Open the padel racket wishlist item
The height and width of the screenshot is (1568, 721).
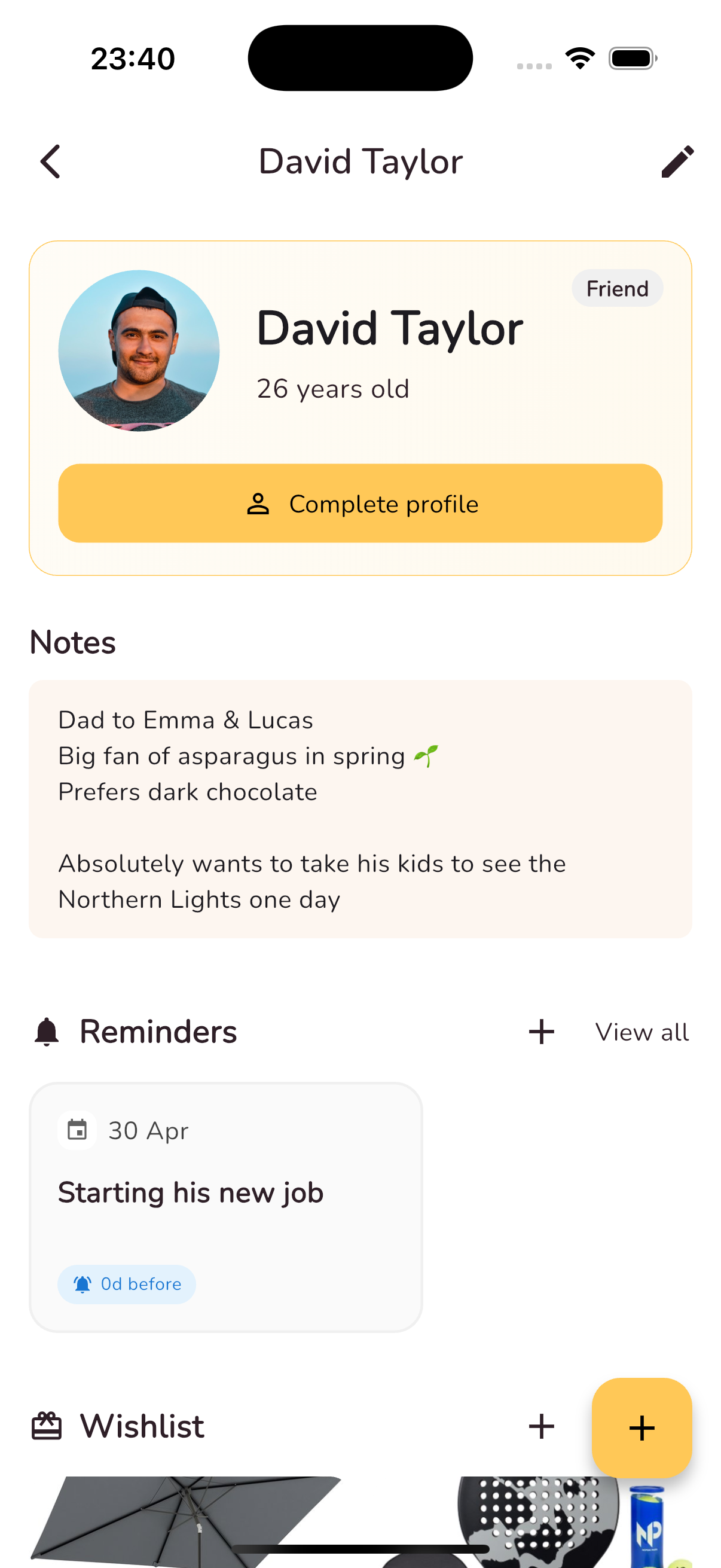click(539, 1522)
